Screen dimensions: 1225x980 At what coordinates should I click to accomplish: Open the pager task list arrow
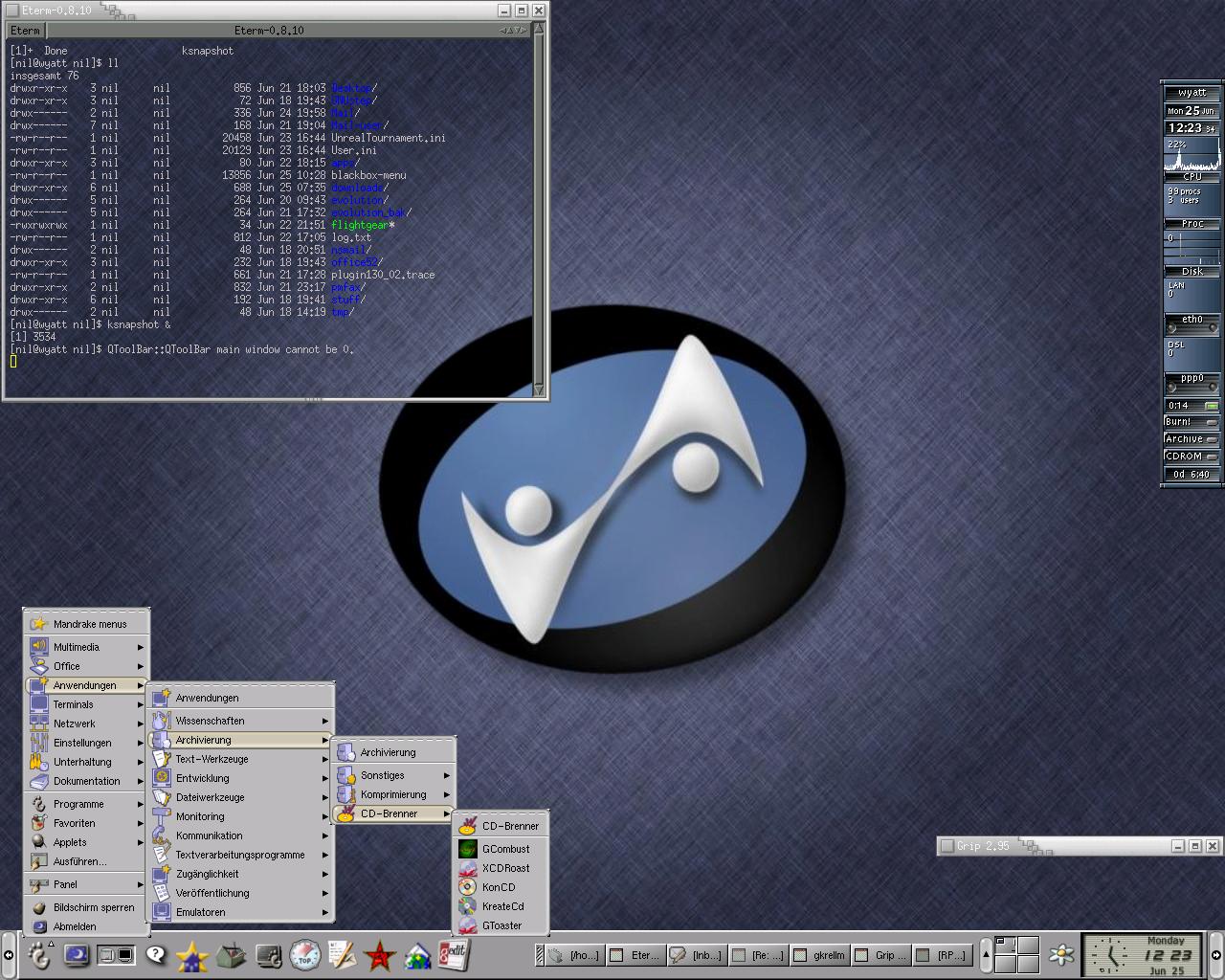984,954
